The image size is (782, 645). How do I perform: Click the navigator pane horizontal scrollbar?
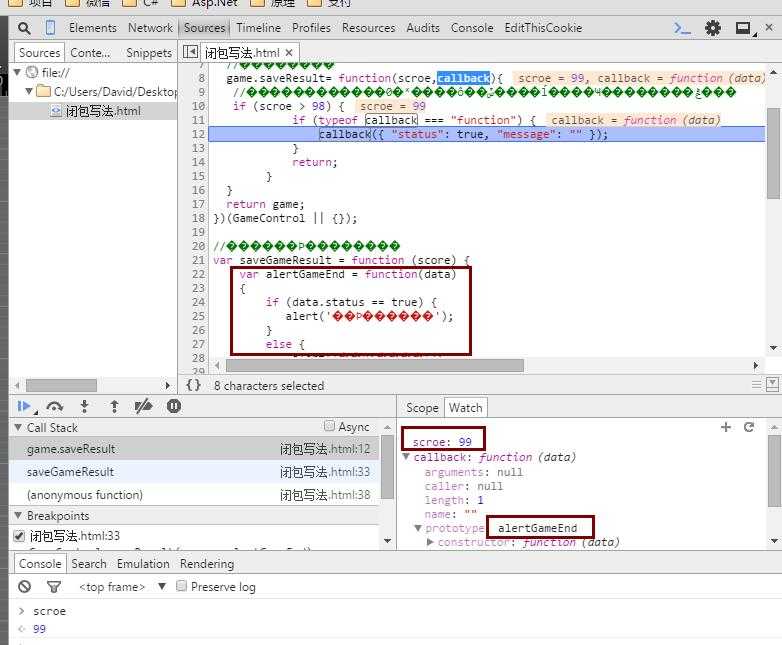[x=61, y=386]
